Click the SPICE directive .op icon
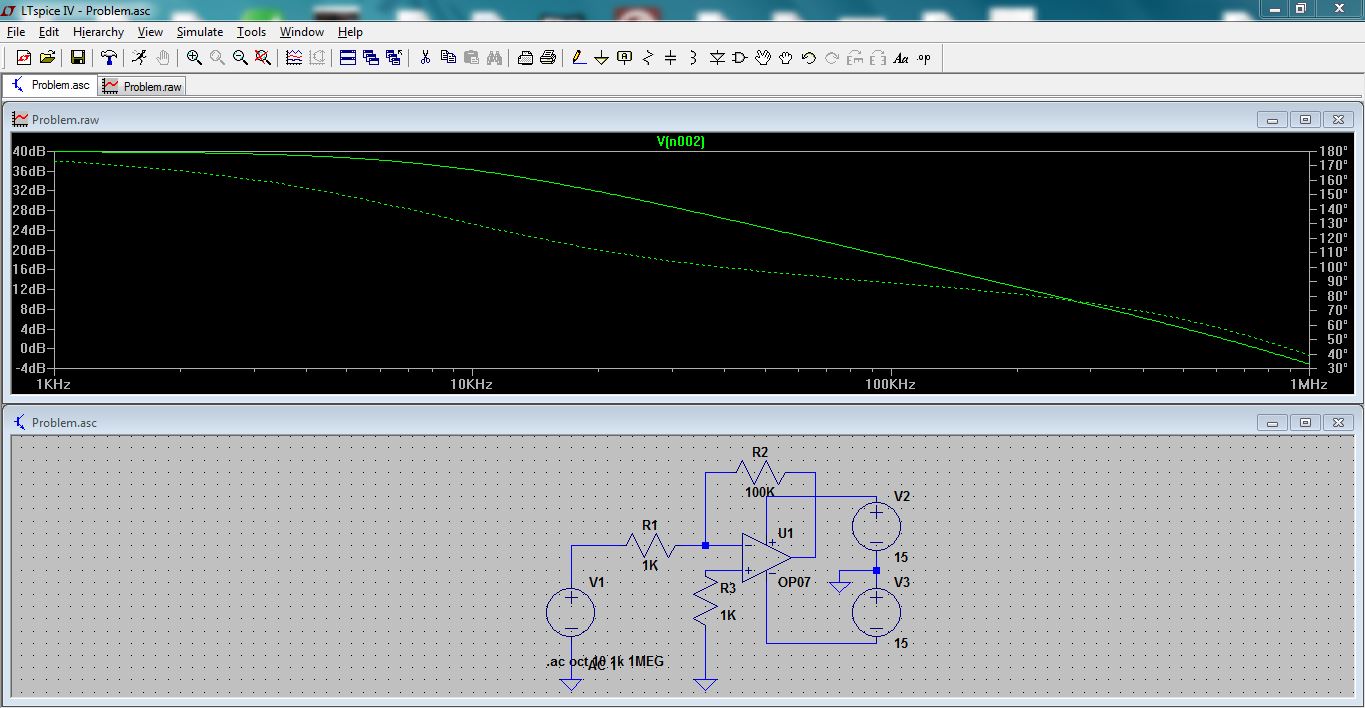1365x708 pixels. click(x=923, y=58)
